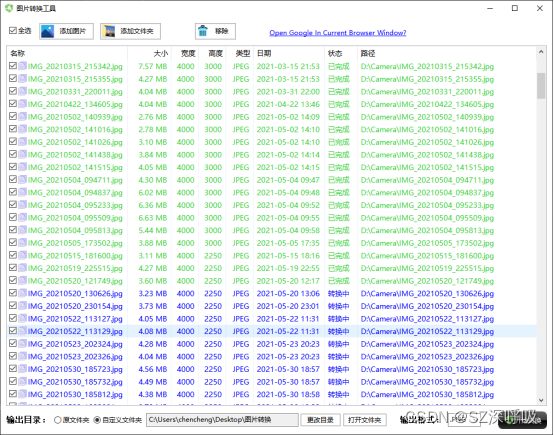Sort by the 日期 column header
This screenshot has height=435, width=554.
(289, 53)
